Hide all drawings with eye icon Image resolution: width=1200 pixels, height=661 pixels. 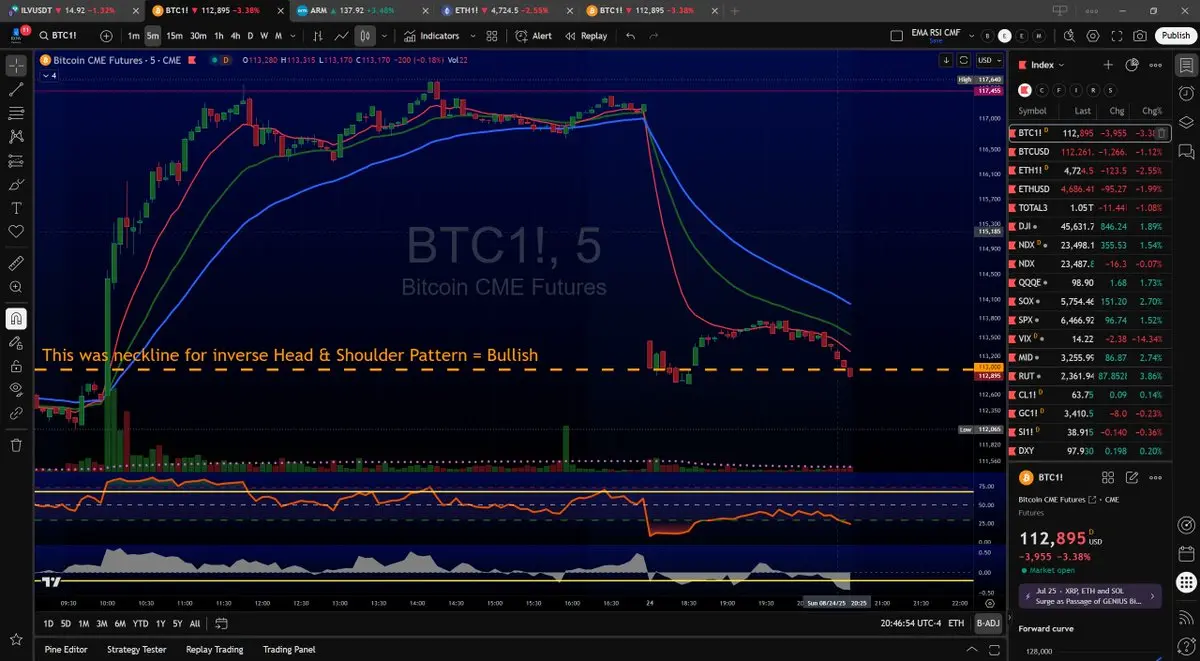pyautogui.click(x=16, y=389)
